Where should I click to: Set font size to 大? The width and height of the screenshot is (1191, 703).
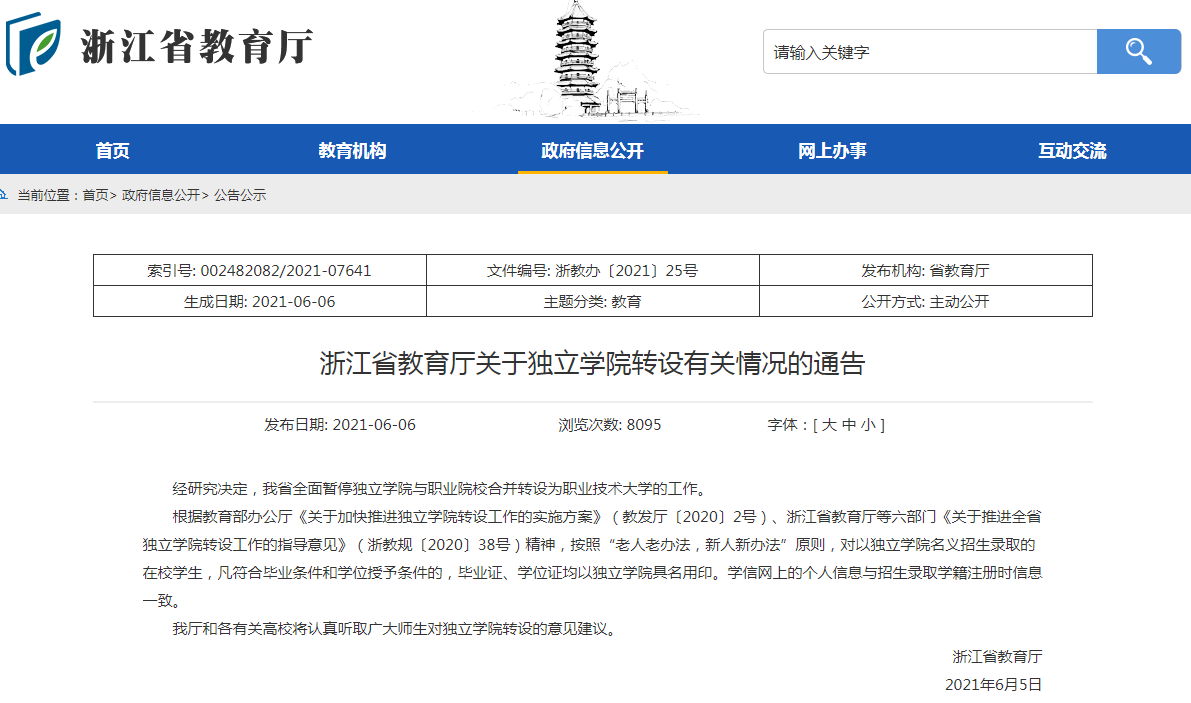tap(828, 425)
